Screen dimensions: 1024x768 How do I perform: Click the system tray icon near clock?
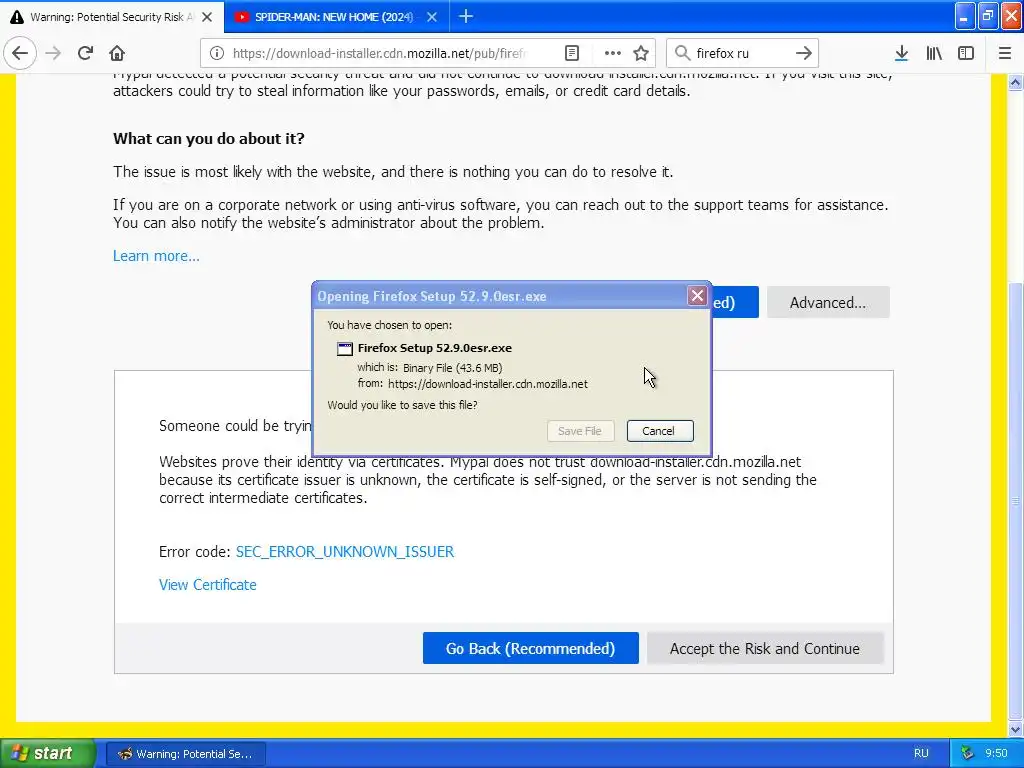[x=967, y=753]
